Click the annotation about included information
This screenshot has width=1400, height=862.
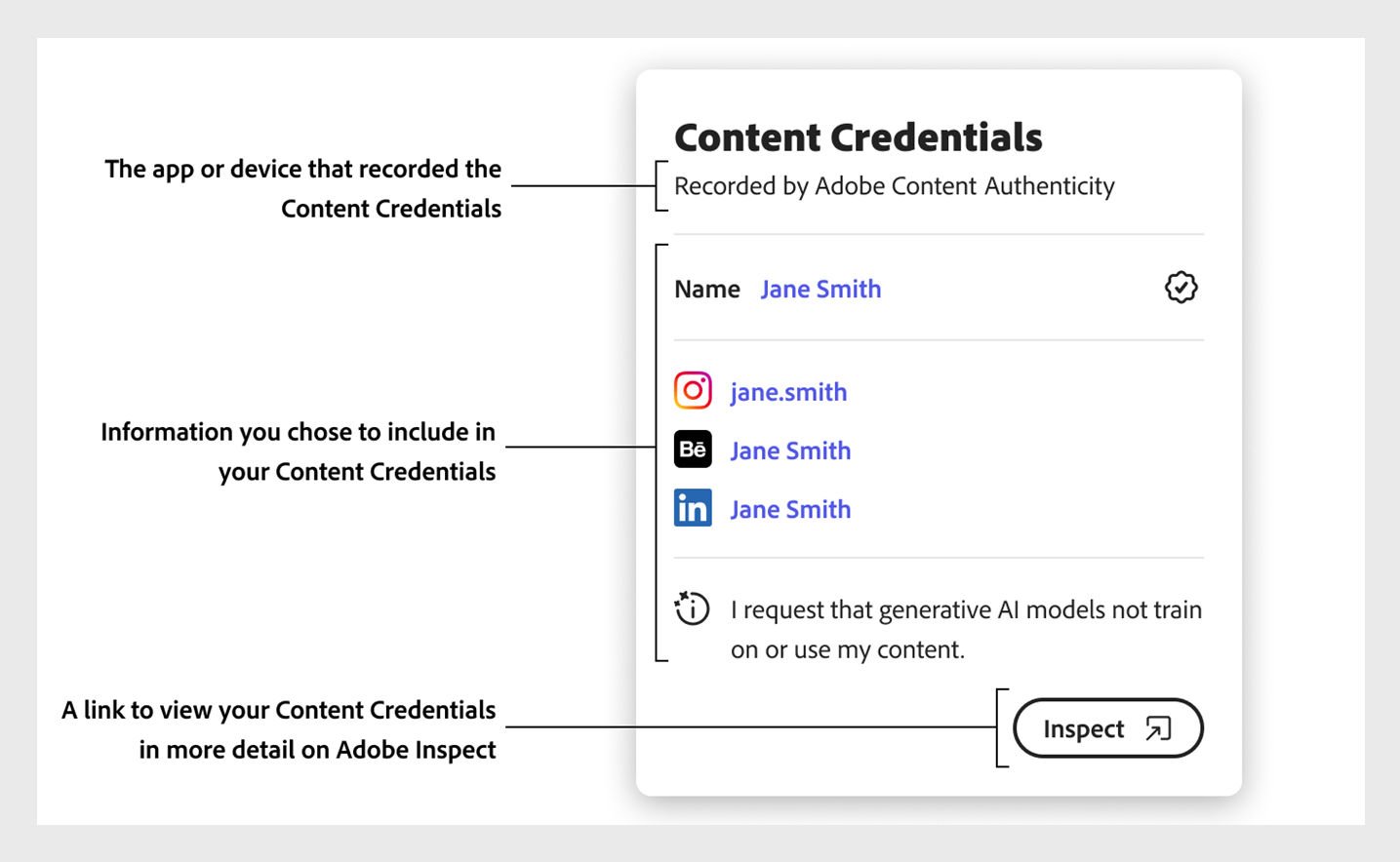point(298,451)
